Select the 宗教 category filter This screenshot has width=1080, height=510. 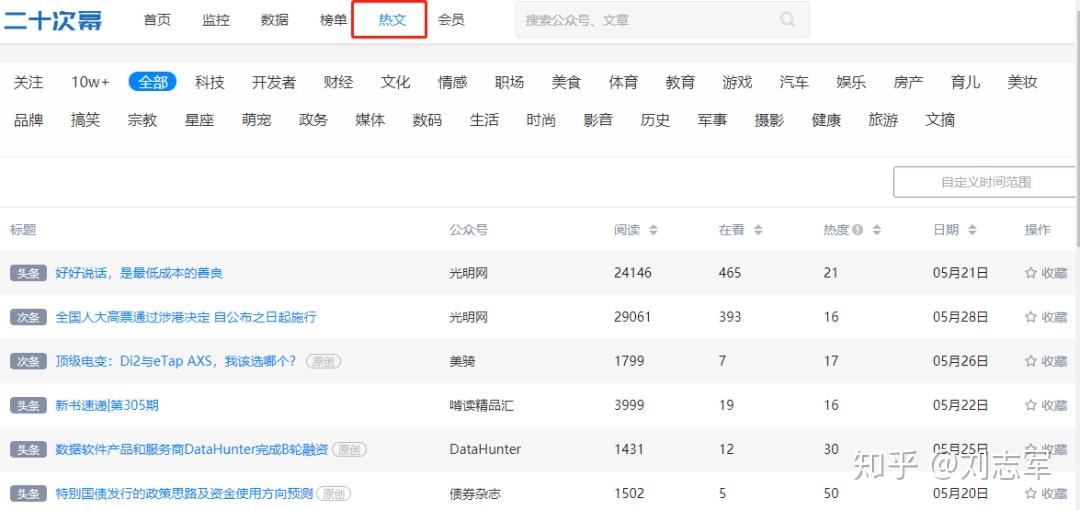pos(143,120)
